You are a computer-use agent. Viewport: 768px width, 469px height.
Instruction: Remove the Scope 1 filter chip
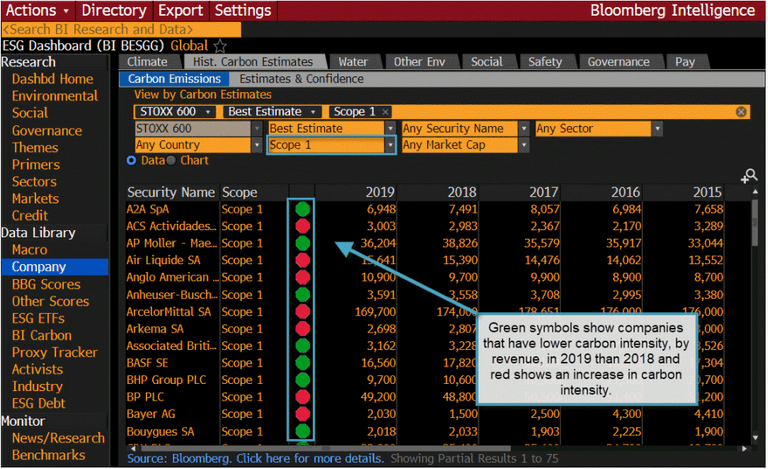click(385, 112)
